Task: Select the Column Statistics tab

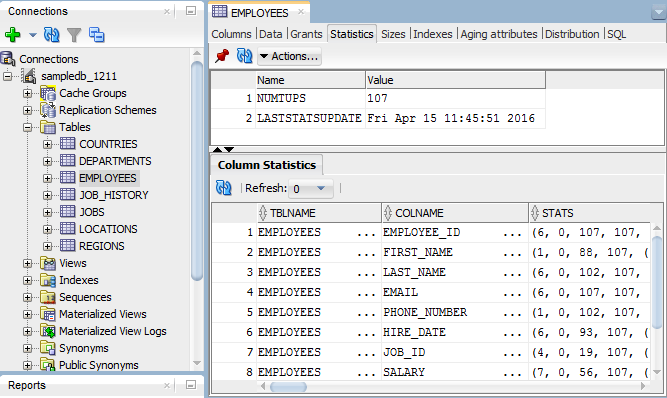Action: tap(267, 165)
